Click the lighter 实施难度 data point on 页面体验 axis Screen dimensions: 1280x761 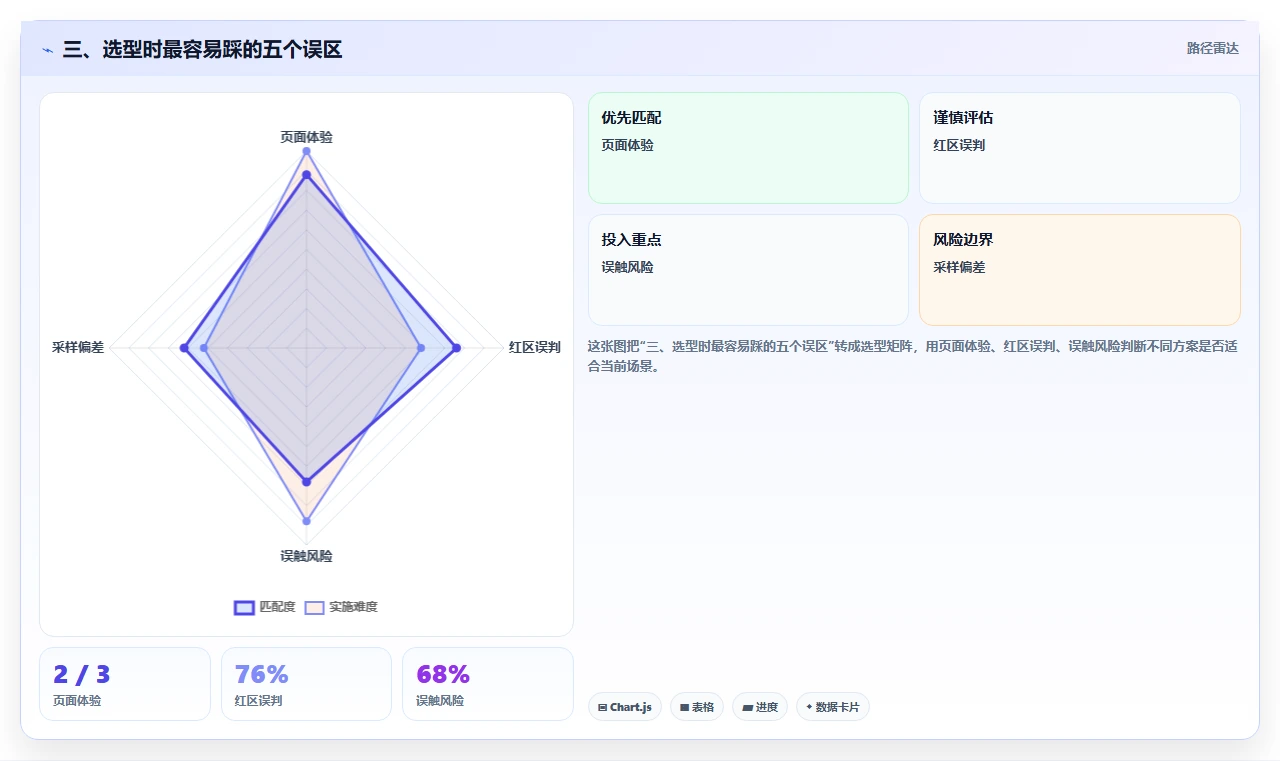306,151
